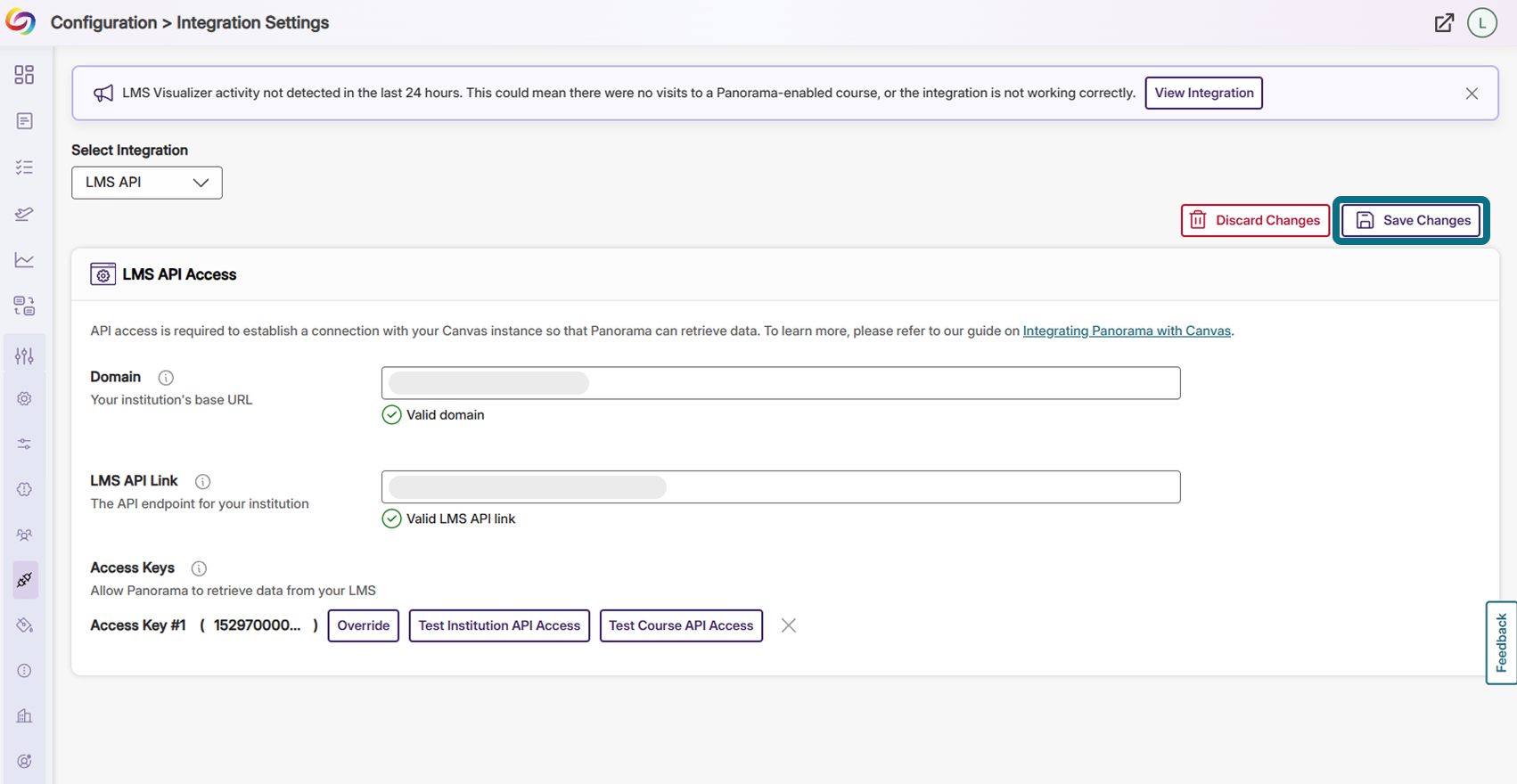1517x784 pixels.
Task: Open the alert badge sidebar icon
Action: point(24,489)
